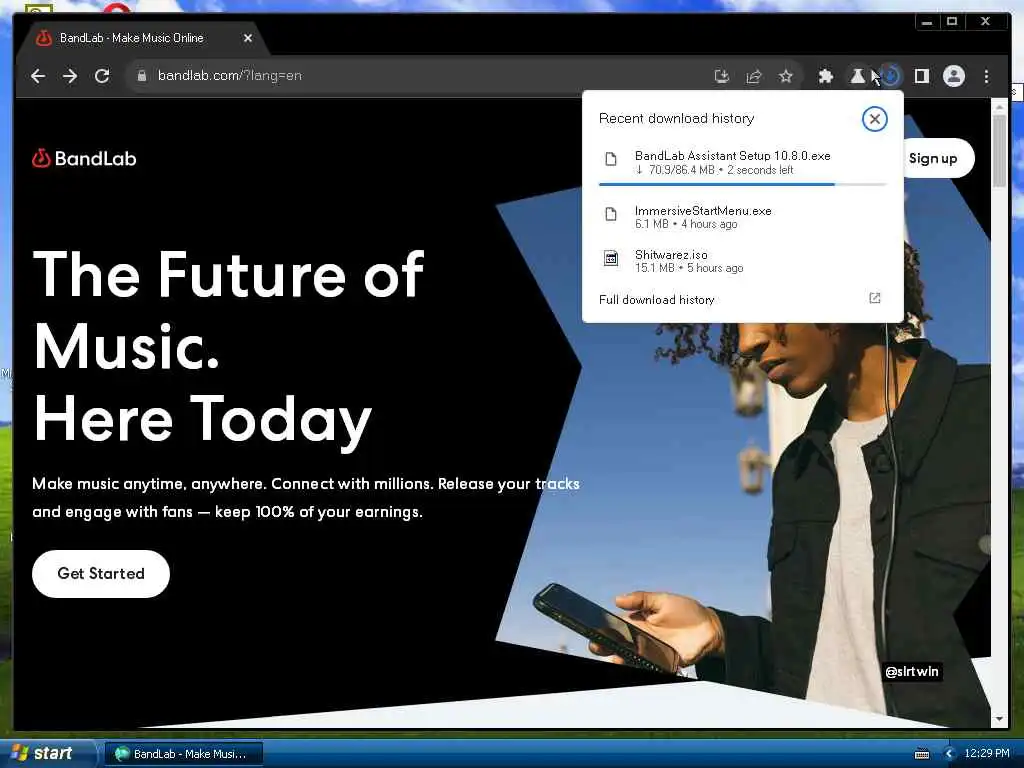Open Shitwarez.iso download entry

(x=742, y=261)
